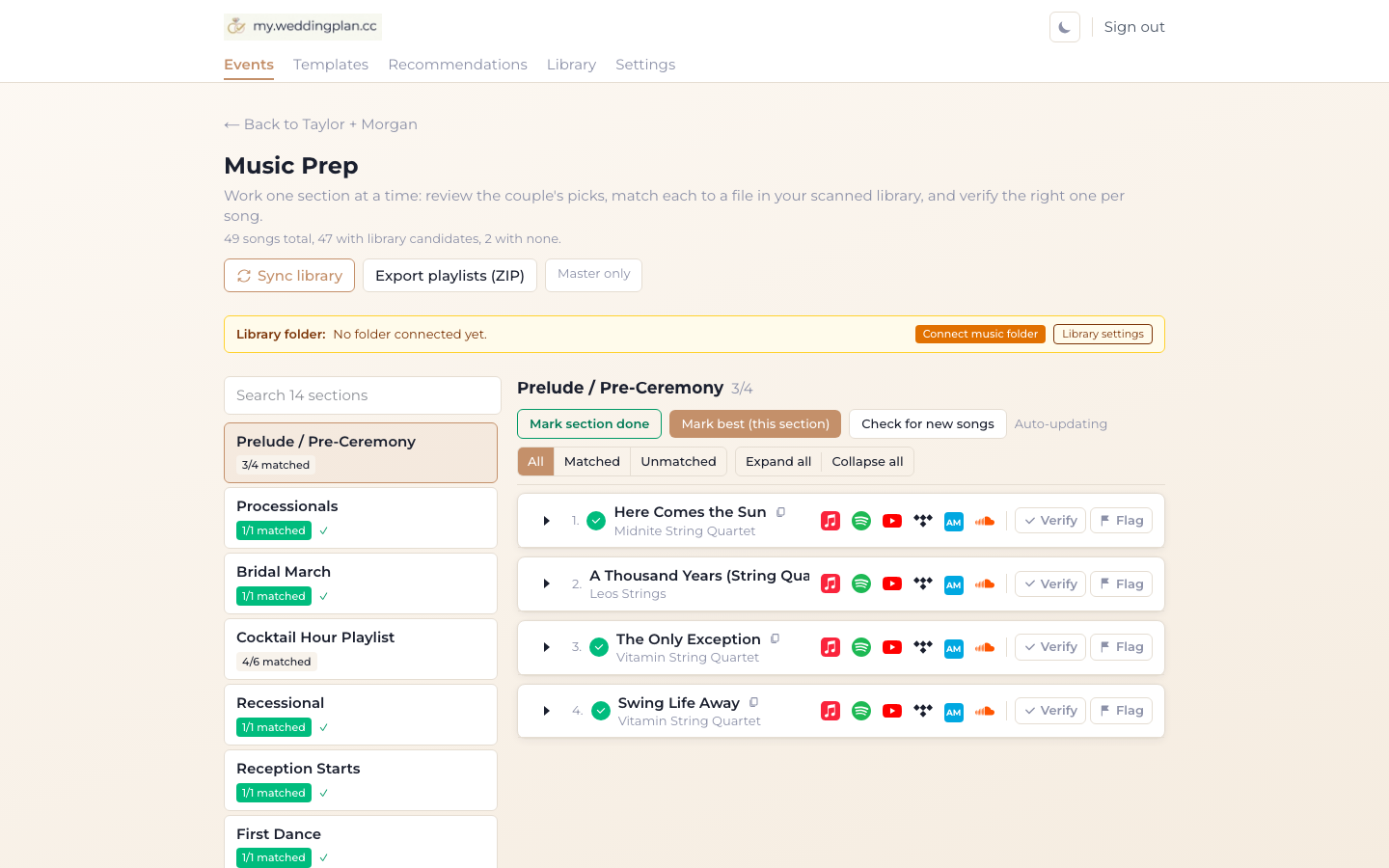Click Mark best (this section)
Screen dimensions: 1389x868
click(x=755, y=423)
